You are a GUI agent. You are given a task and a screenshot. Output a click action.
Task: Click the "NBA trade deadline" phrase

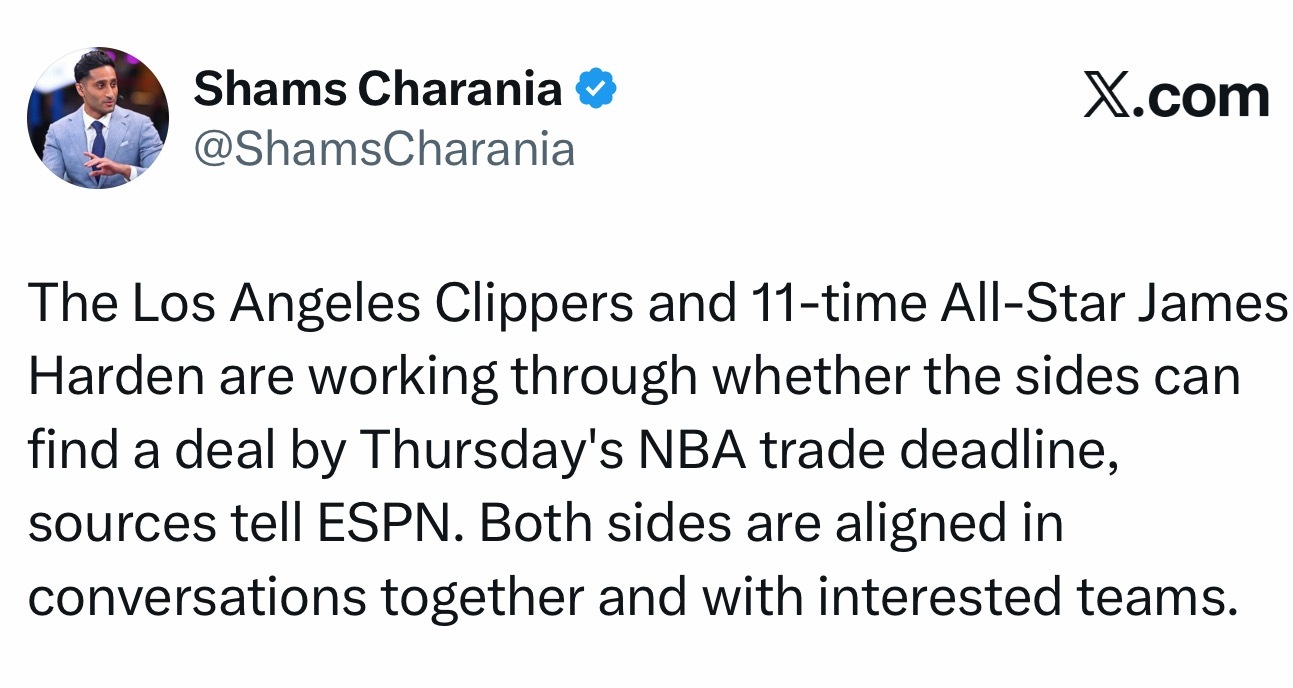coord(876,452)
